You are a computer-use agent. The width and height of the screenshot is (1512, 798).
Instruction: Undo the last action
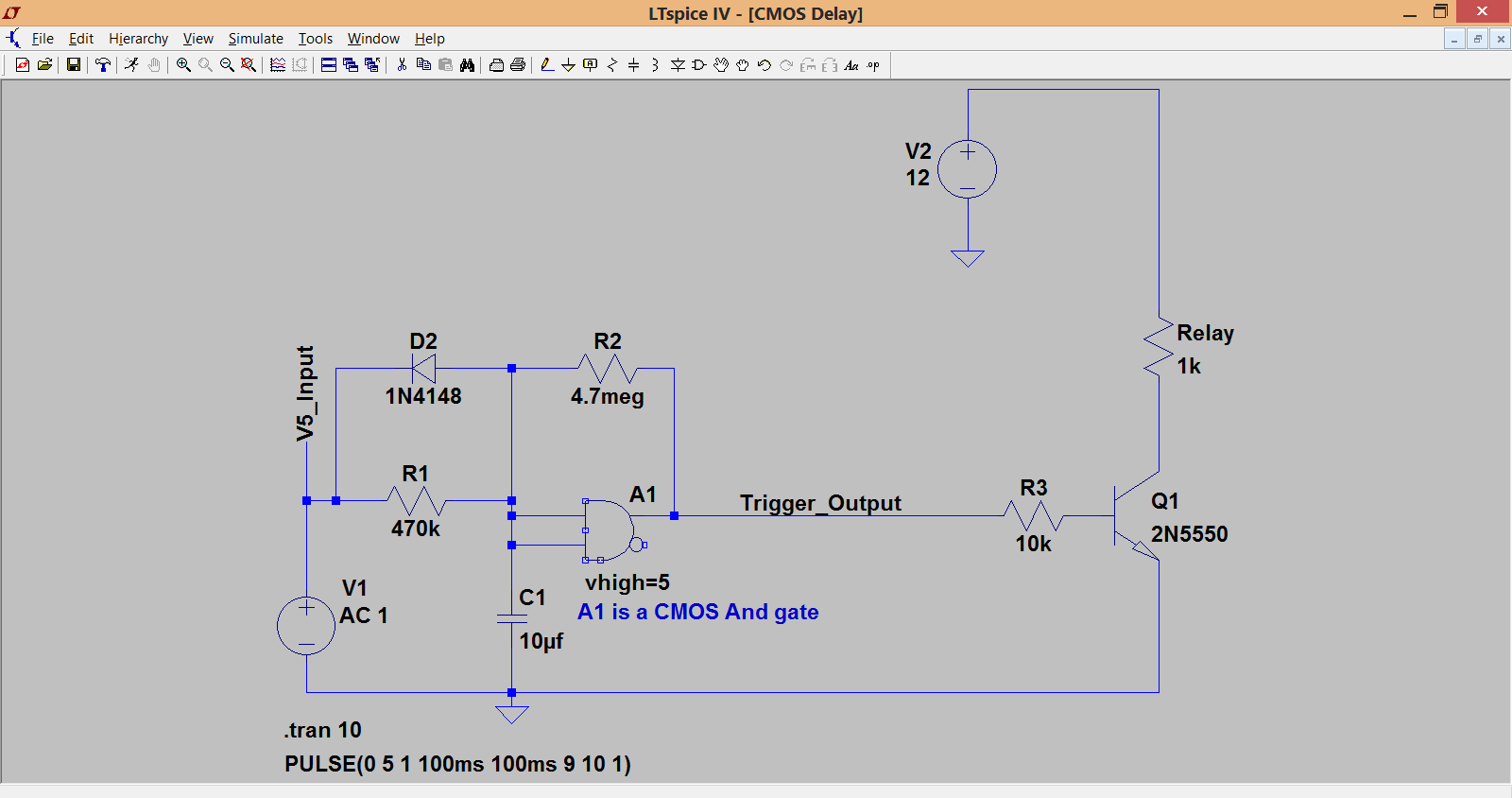click(765, 65)
